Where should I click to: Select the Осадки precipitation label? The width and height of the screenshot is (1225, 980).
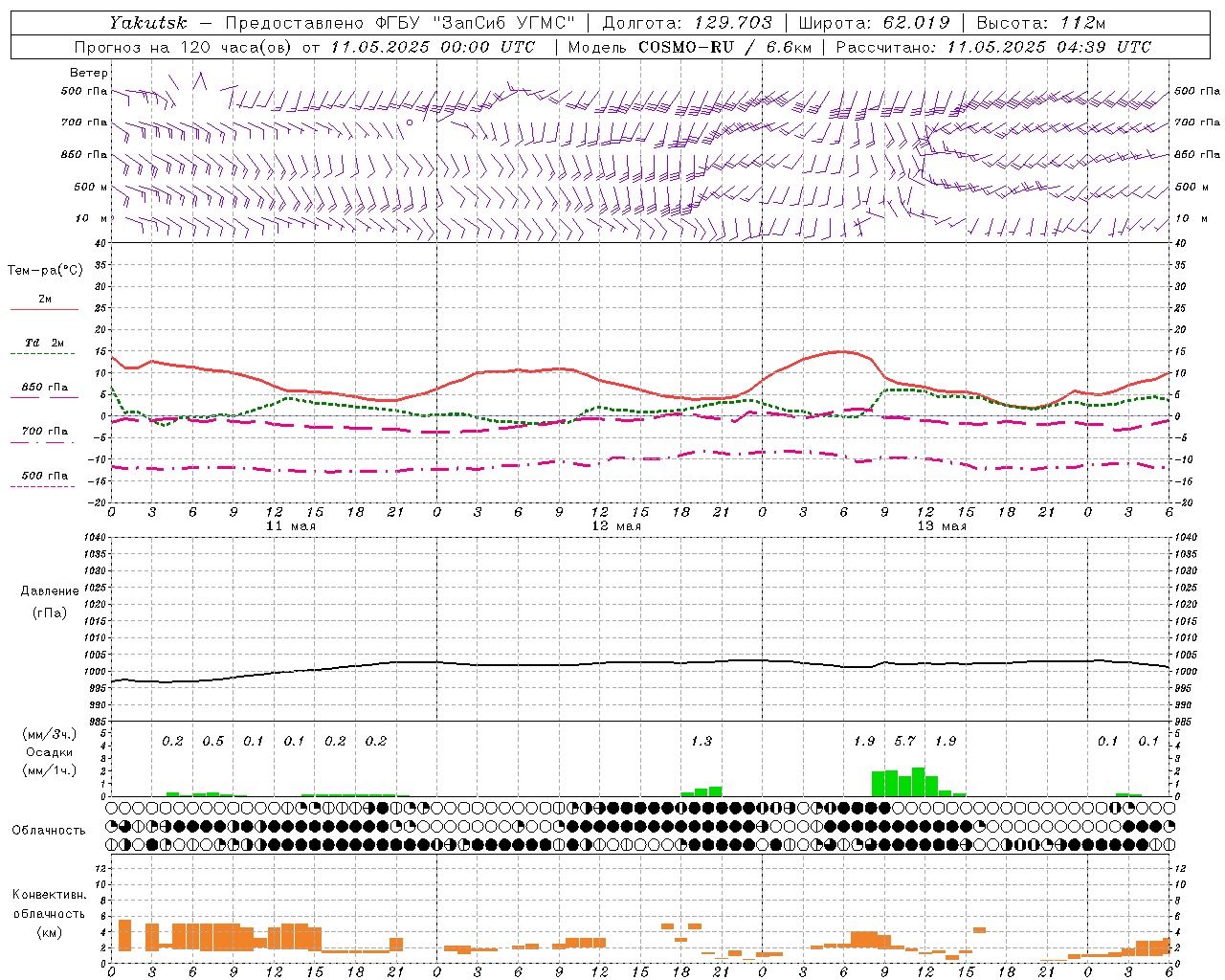49,752
